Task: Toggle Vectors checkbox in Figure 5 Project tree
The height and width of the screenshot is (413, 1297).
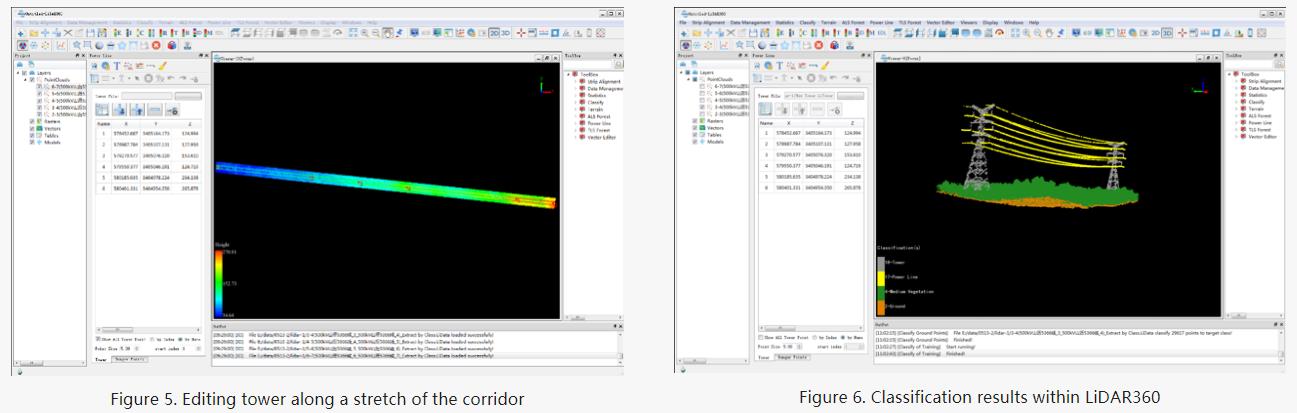Action: [x=32, y=128]
